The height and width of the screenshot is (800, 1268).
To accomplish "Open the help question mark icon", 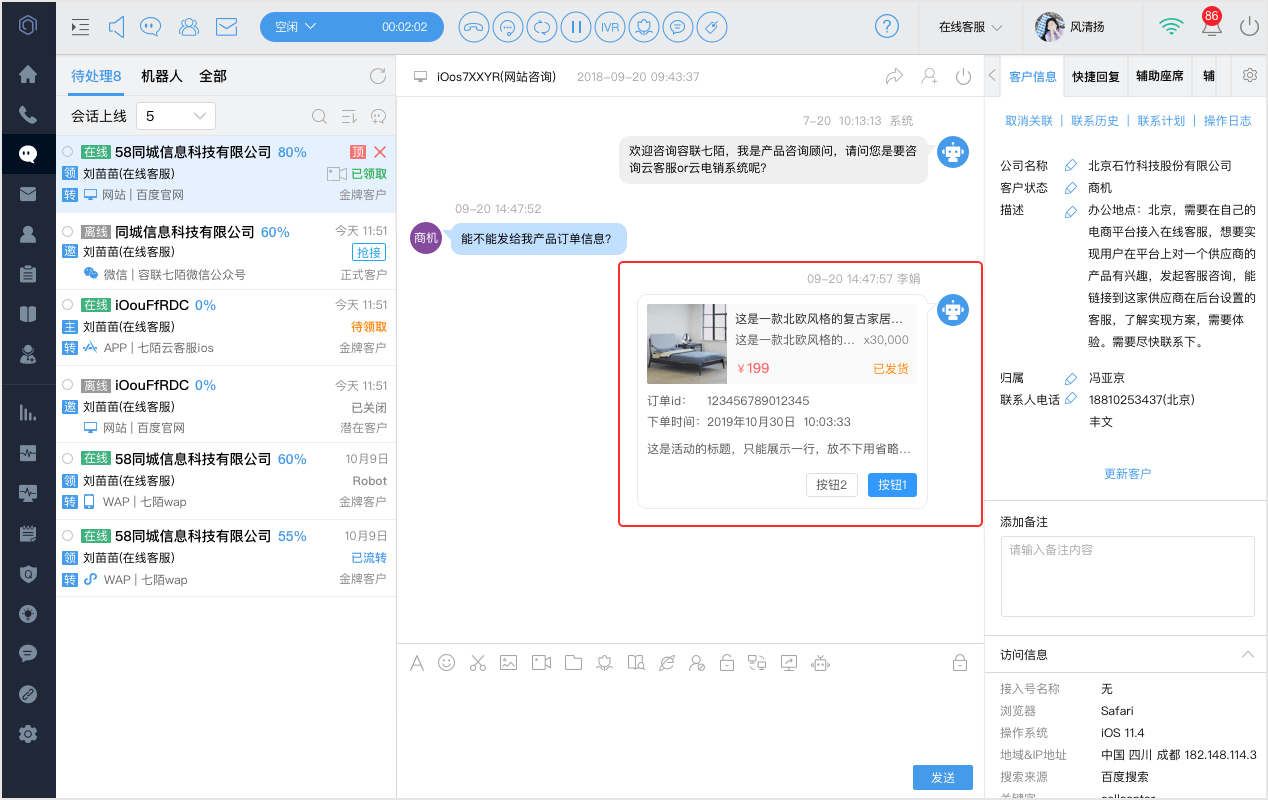I will click(887, 27).
